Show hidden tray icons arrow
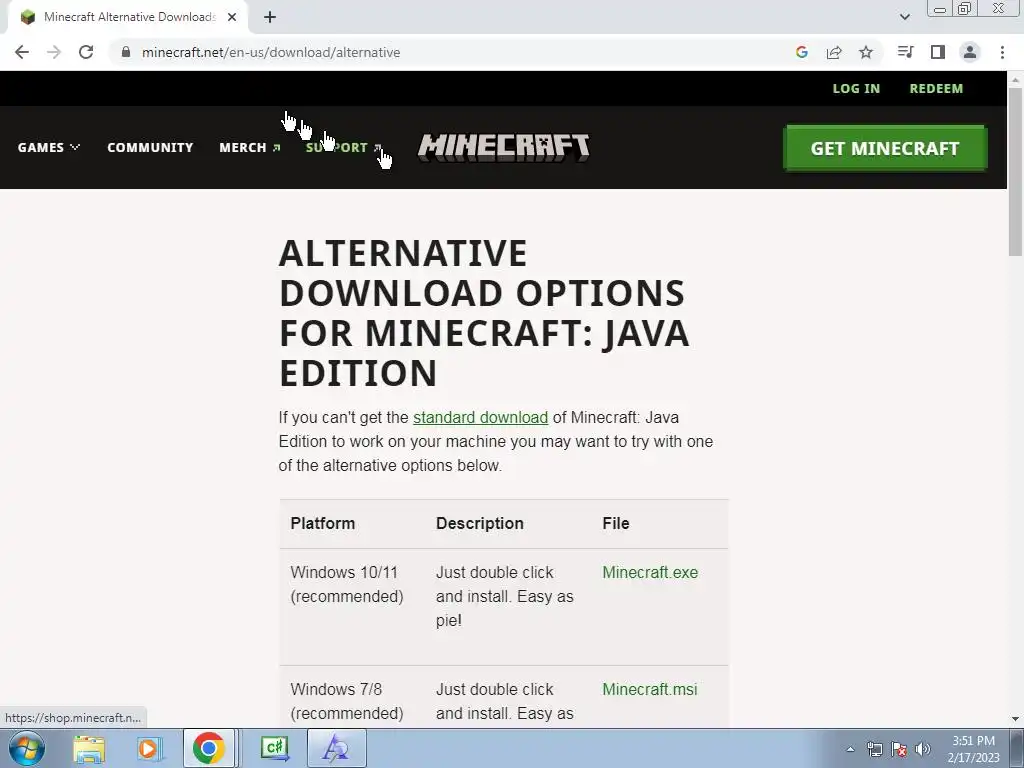This screenshot has width=1024, height=768. coord(850,749)
